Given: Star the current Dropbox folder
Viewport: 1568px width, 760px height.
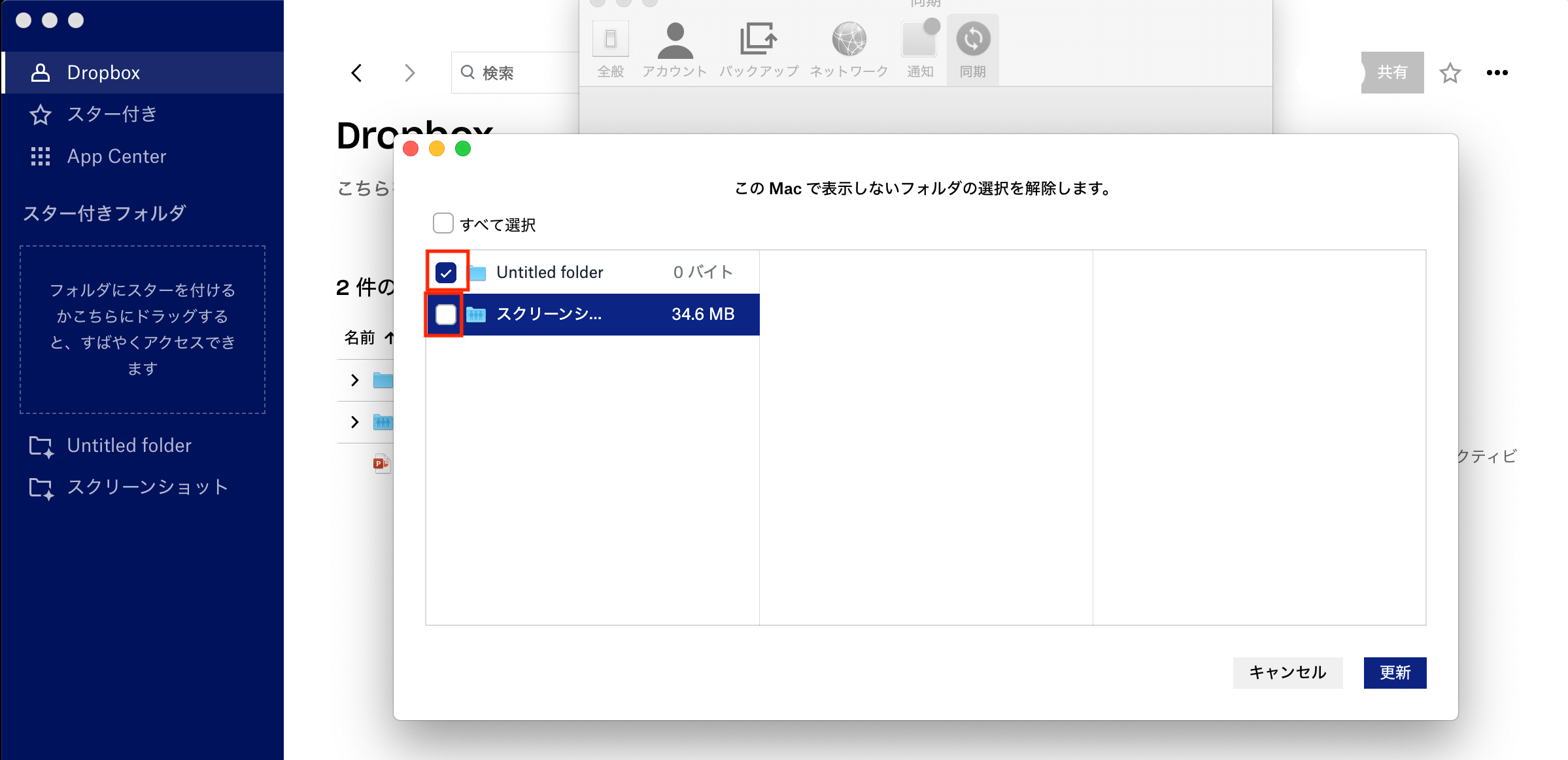Looking at the screenshot, I should (1450, 73).
